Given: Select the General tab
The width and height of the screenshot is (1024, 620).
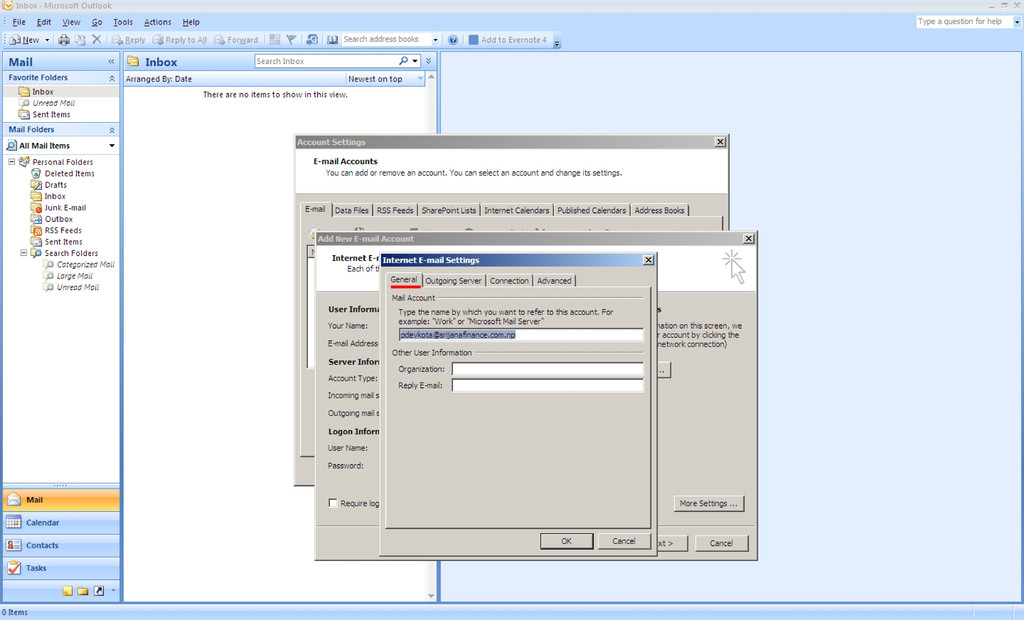Looking at the screenshot, I should pyautogui.click(x=404, y=280).
